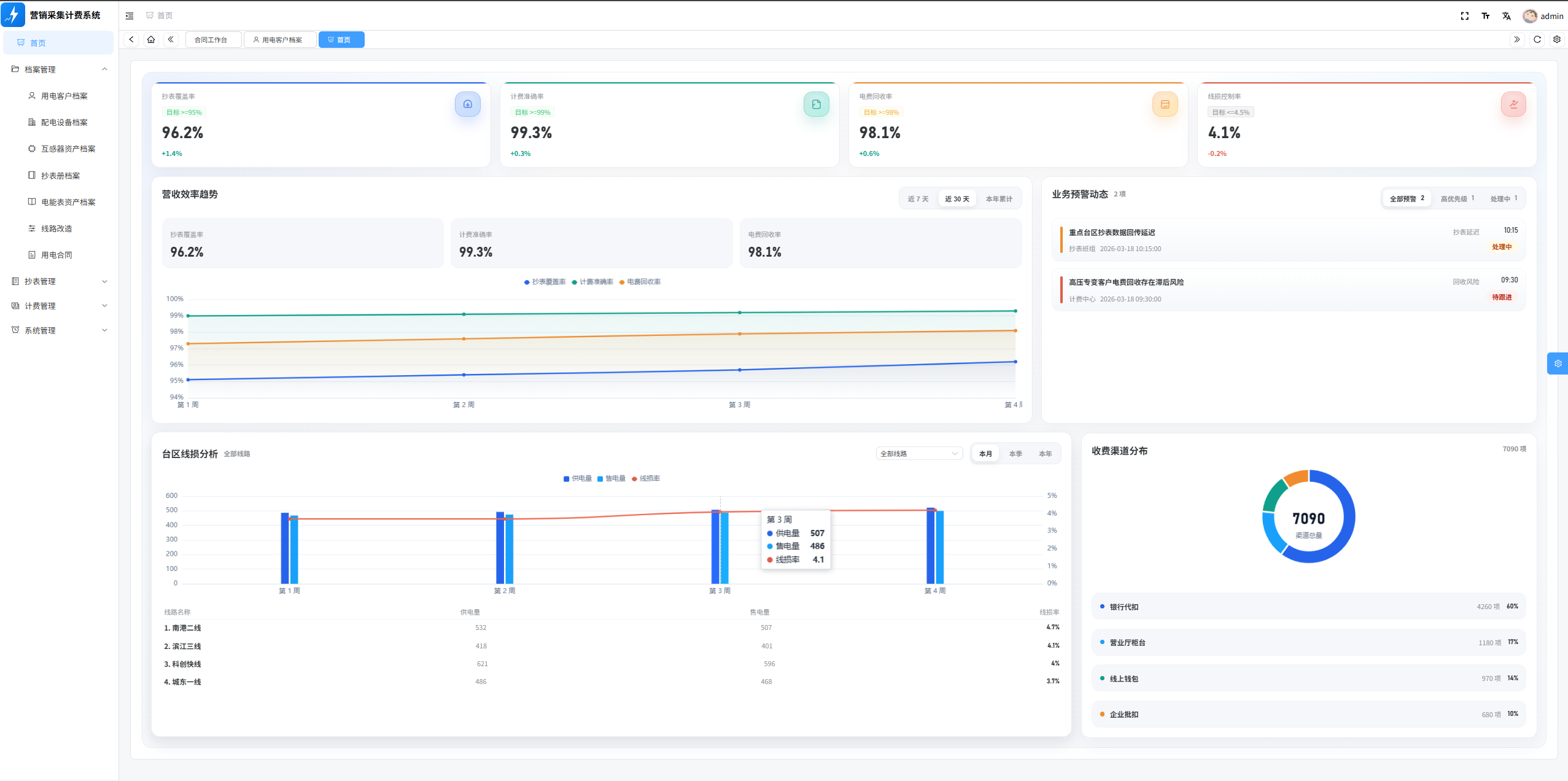Open the 重点台区抄表数据回传延迟 alert
Image resolution: width=1568 pixels, height=781 pixels.
click(1289, 240)
